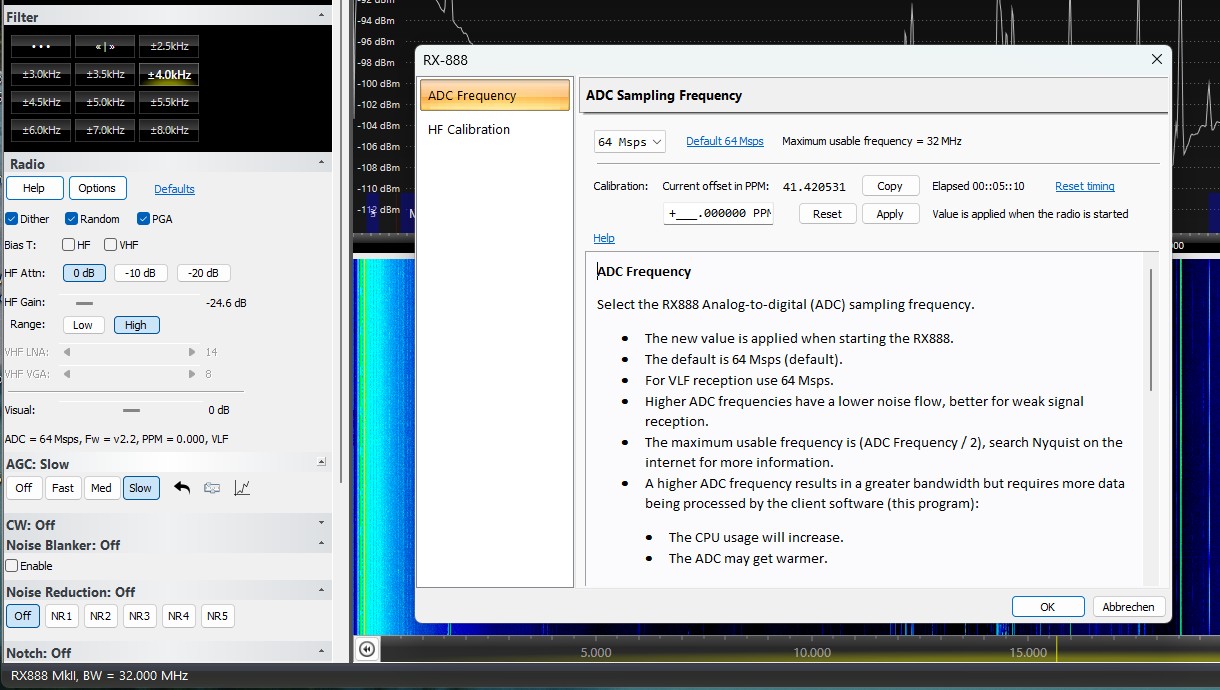Click the VHF VGA right arrow

coord(192,374)
